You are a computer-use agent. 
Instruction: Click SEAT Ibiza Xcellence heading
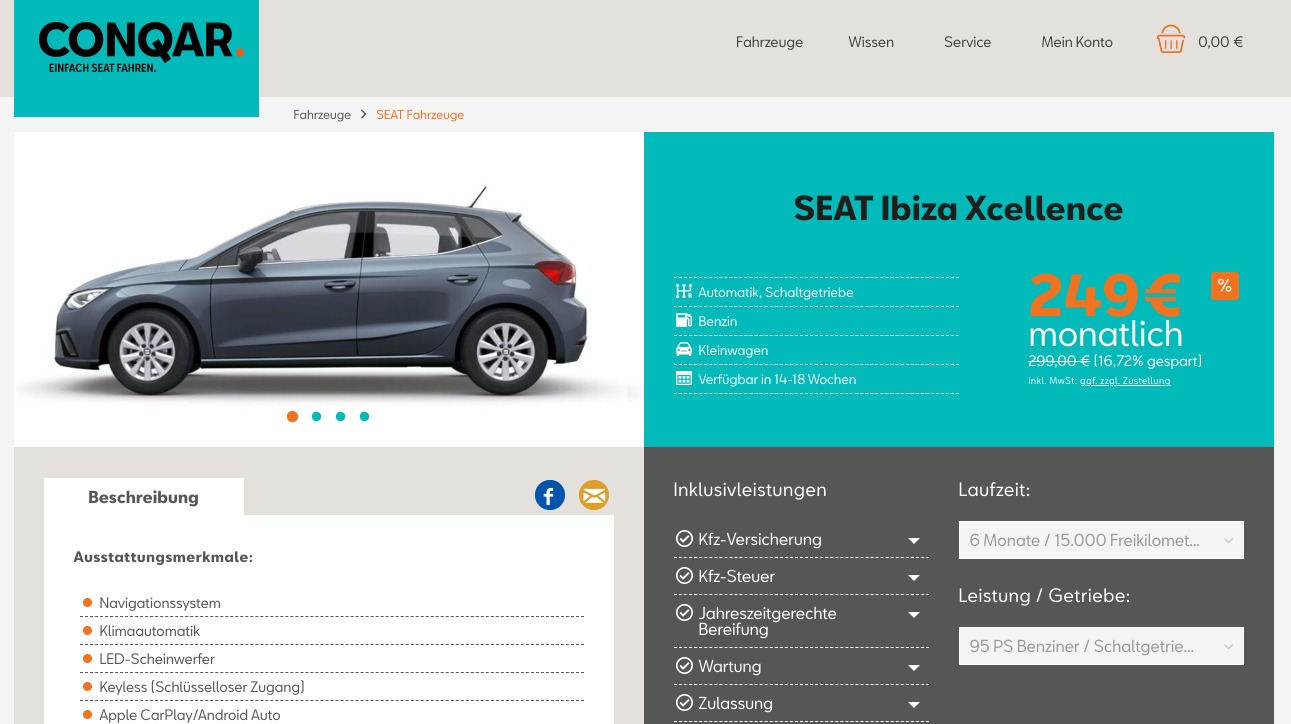tap(958, 208)
